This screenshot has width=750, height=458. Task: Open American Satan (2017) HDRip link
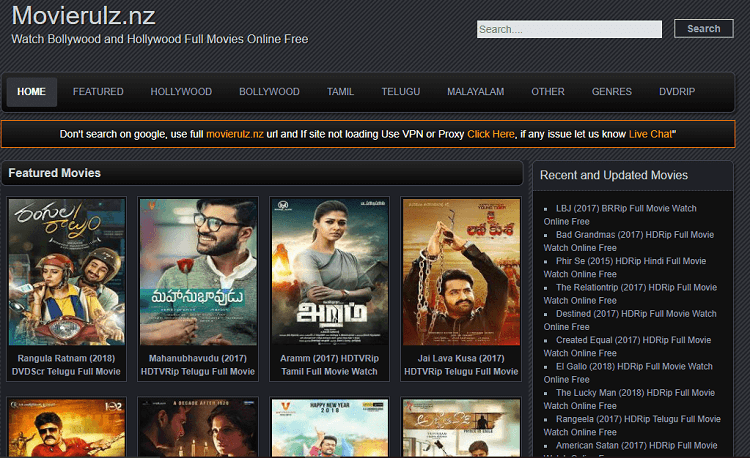pyautogui.click(x=630, y=449)
